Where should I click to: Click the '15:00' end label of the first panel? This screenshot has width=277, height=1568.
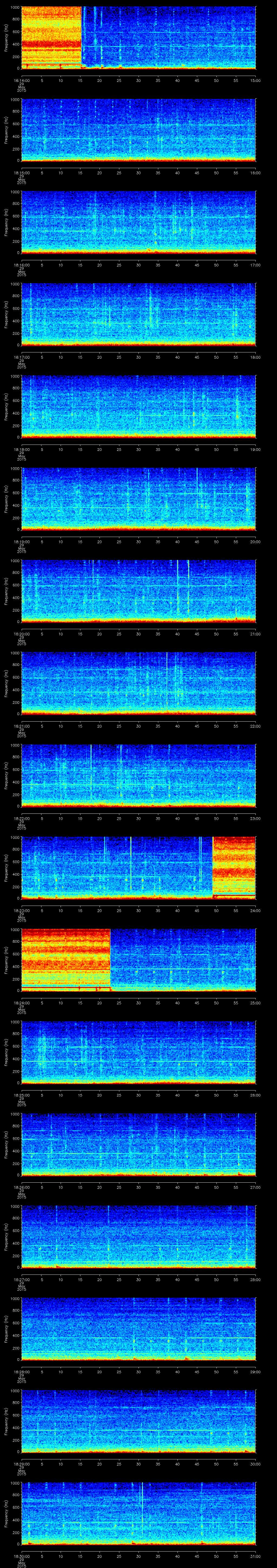255,80
